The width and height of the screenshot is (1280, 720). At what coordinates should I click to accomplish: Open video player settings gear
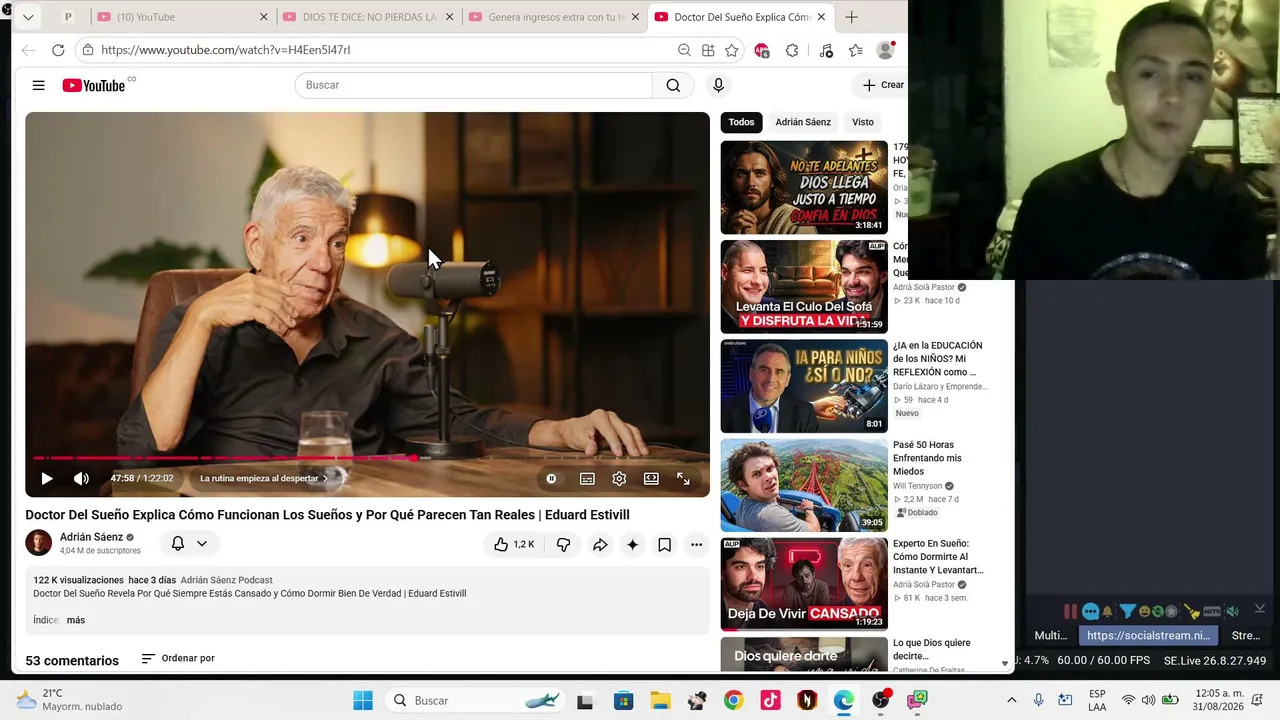point(619,478)
